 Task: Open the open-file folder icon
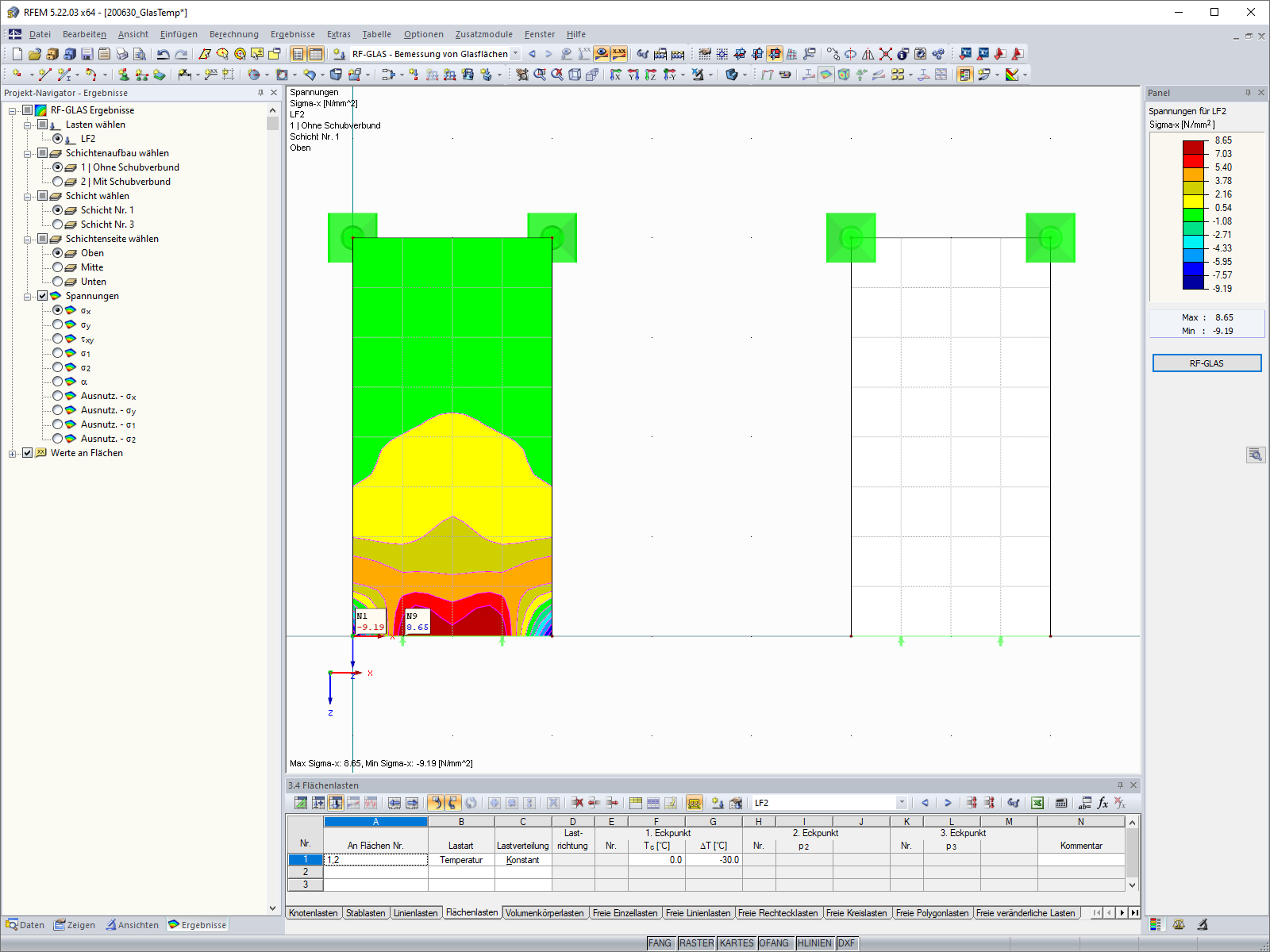(x=35, y=54)
